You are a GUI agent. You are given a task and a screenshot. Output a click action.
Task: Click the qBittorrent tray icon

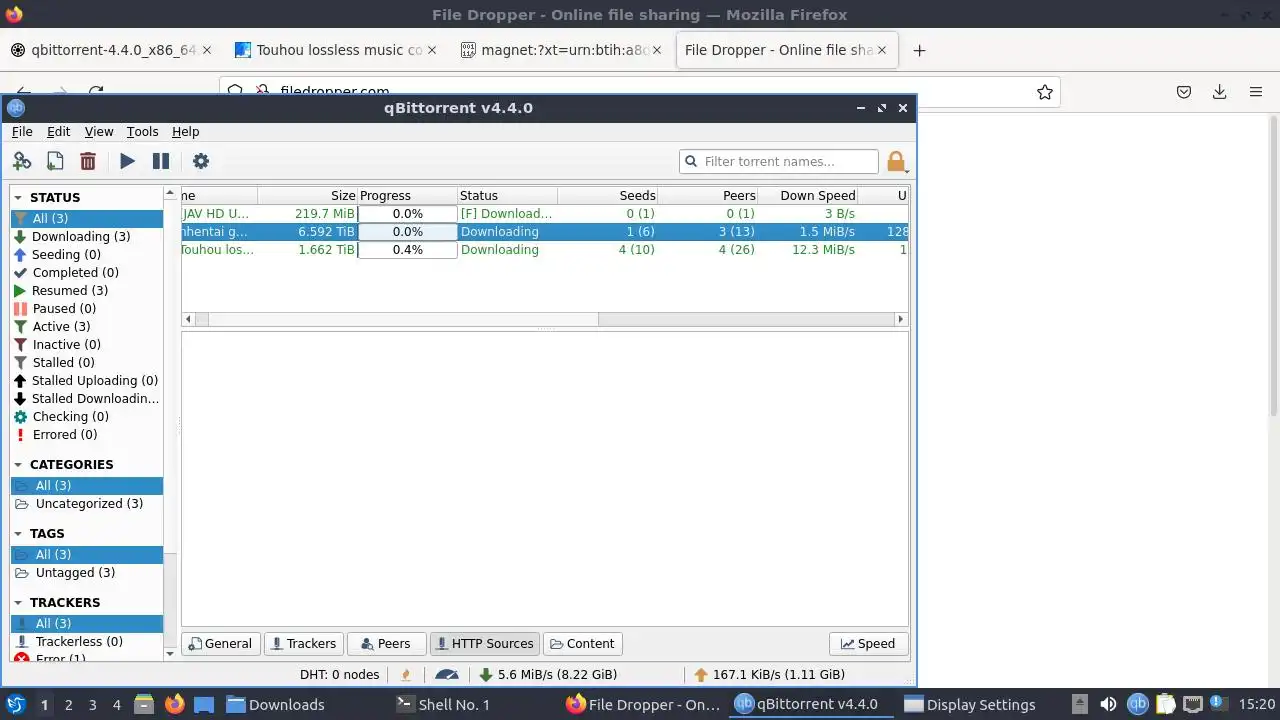coord(1137,704)
